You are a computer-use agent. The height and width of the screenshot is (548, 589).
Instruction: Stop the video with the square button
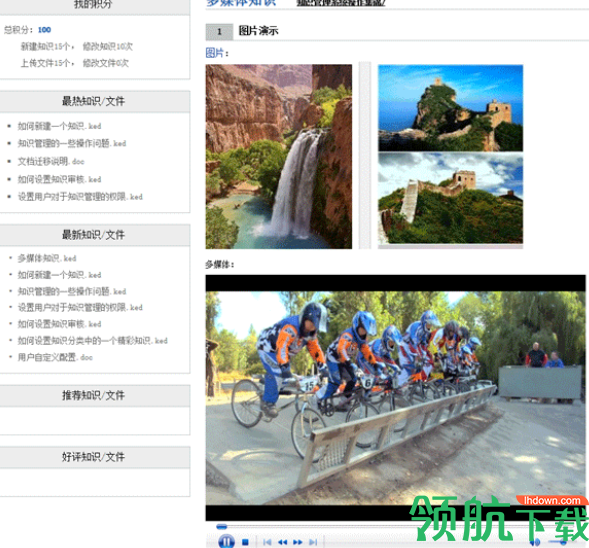tap(245, 542)
